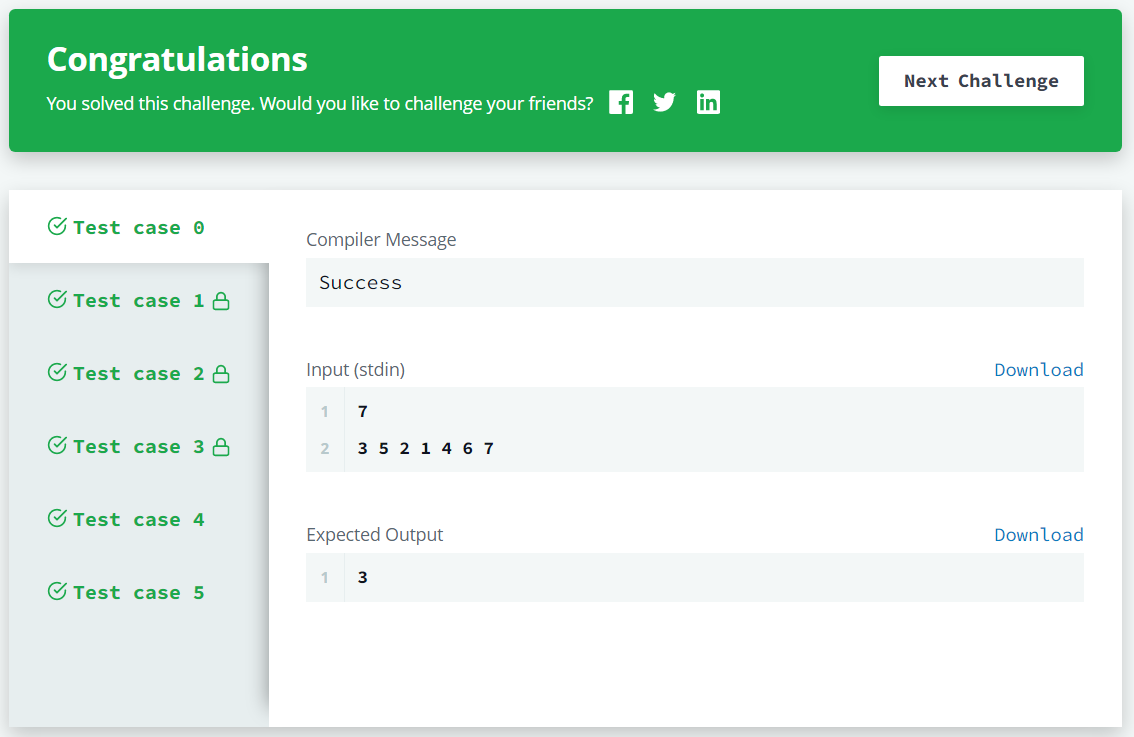This screenshot has height=737, width=1134.
Task: Show the Test case 5 tab
Action: (x=139, y=592)
